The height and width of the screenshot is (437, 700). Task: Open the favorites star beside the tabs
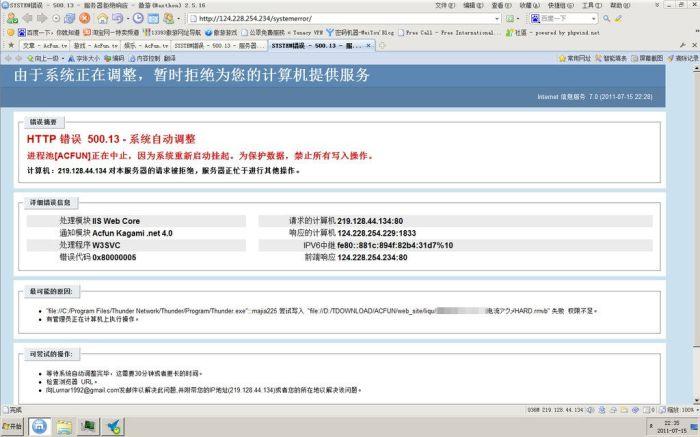pyautogui.click(x=11, y=45)
